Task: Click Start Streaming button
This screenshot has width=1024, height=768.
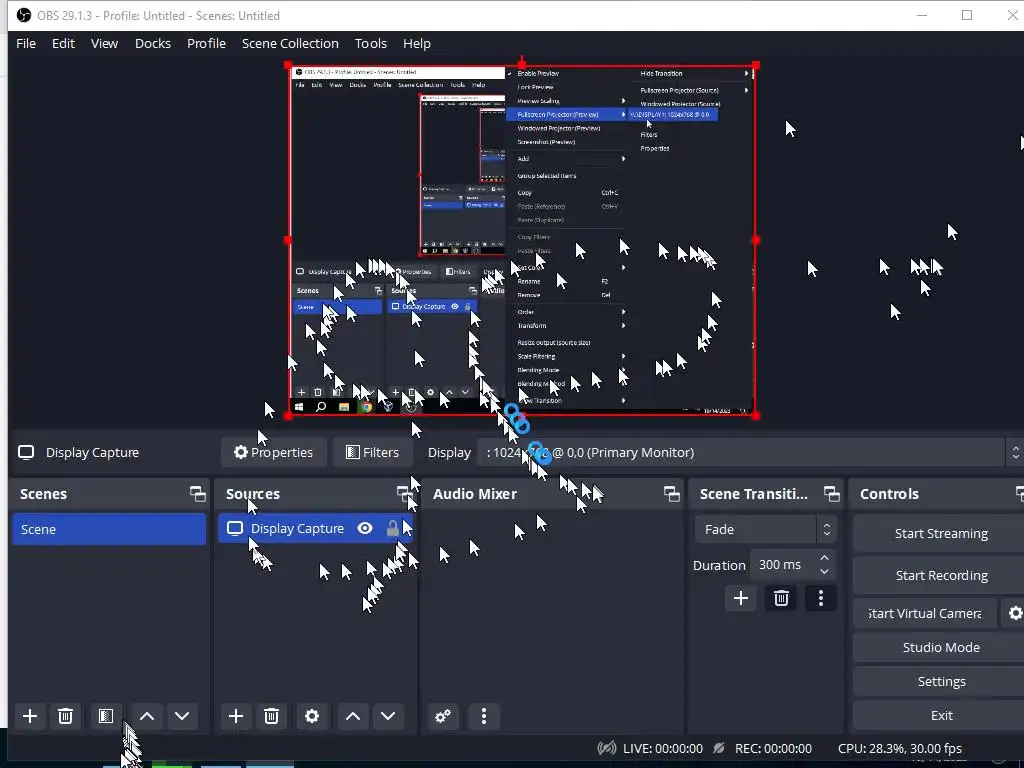Action: pos(940,534)
